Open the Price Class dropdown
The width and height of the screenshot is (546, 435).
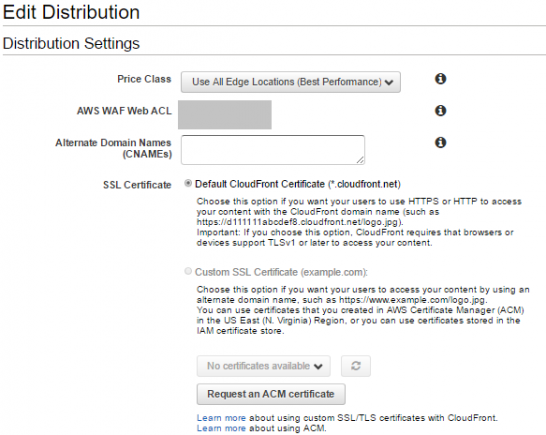click(x=291, y=82)
